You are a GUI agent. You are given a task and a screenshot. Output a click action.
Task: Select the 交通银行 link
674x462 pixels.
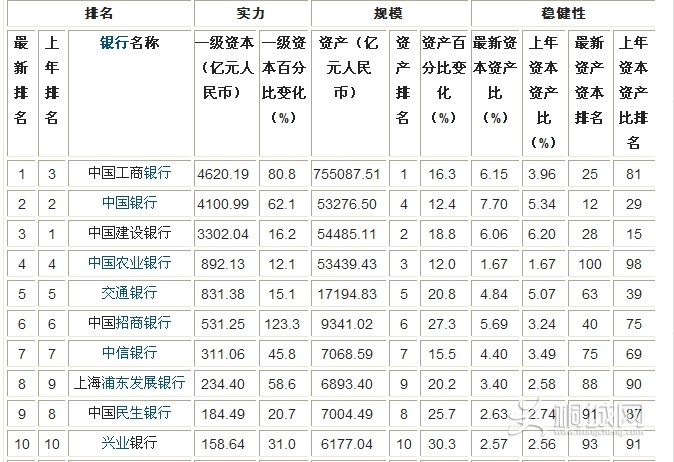(x=129, y=293)
